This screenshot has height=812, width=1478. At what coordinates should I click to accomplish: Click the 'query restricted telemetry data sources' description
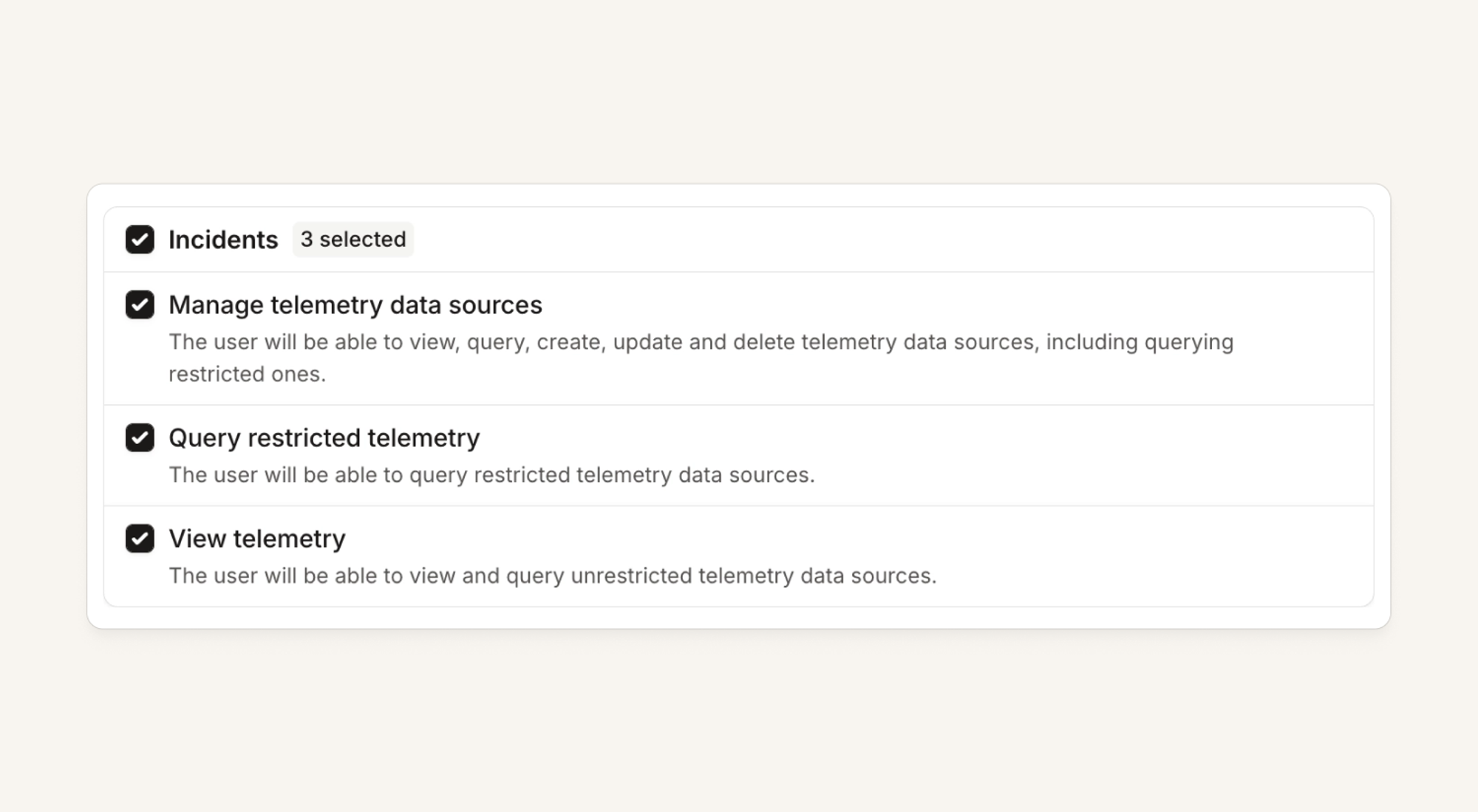point(491,474)
